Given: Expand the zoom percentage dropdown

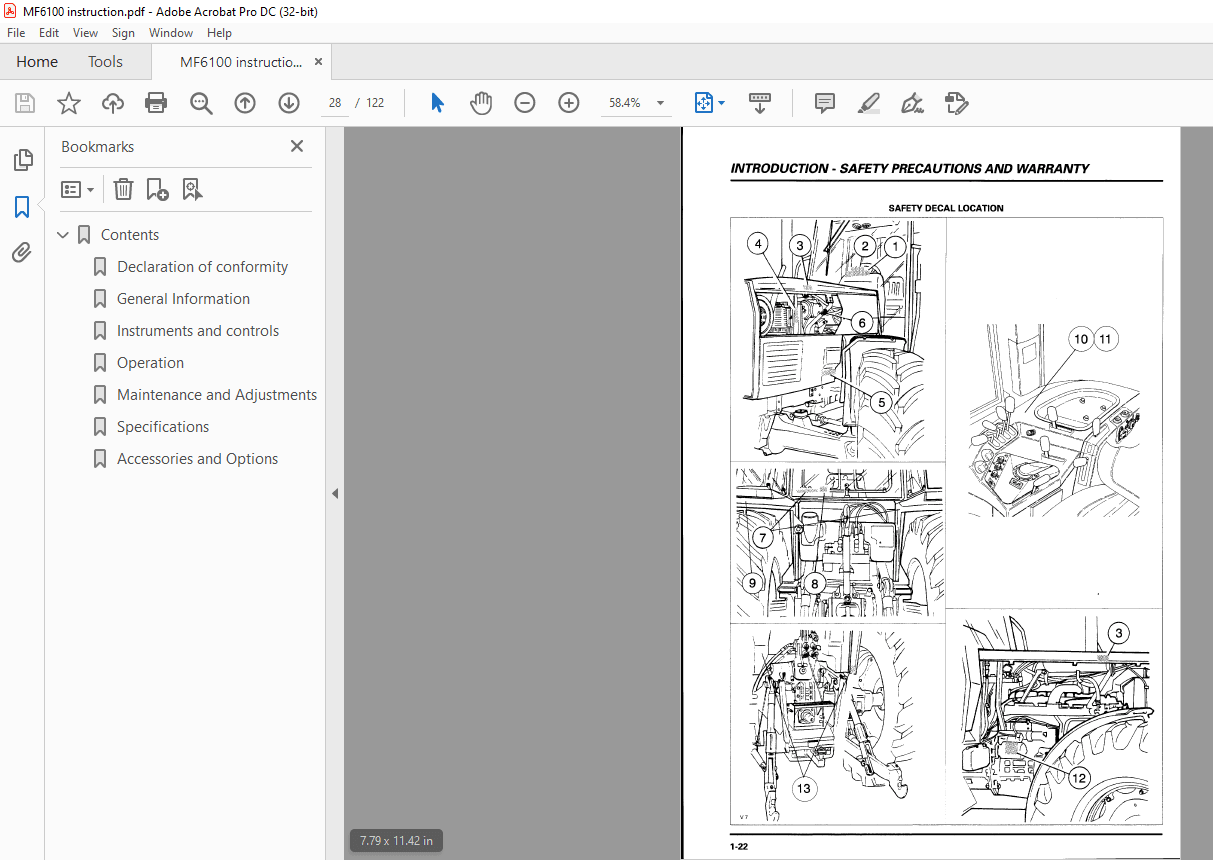Looking at the screenshot, I should (660, 102).
